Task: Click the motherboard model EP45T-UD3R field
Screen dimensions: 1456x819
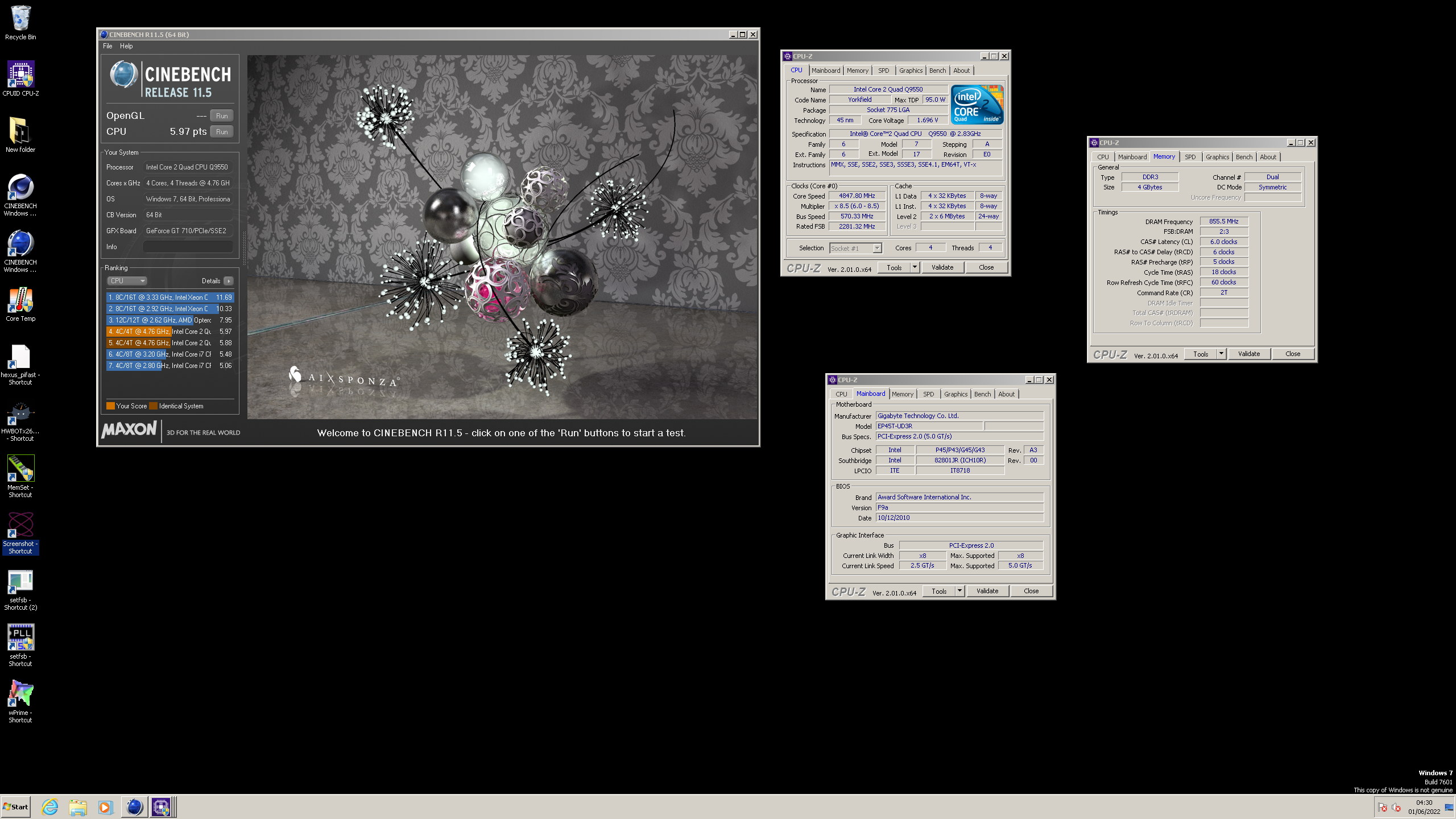Action: tap(929, 426)
